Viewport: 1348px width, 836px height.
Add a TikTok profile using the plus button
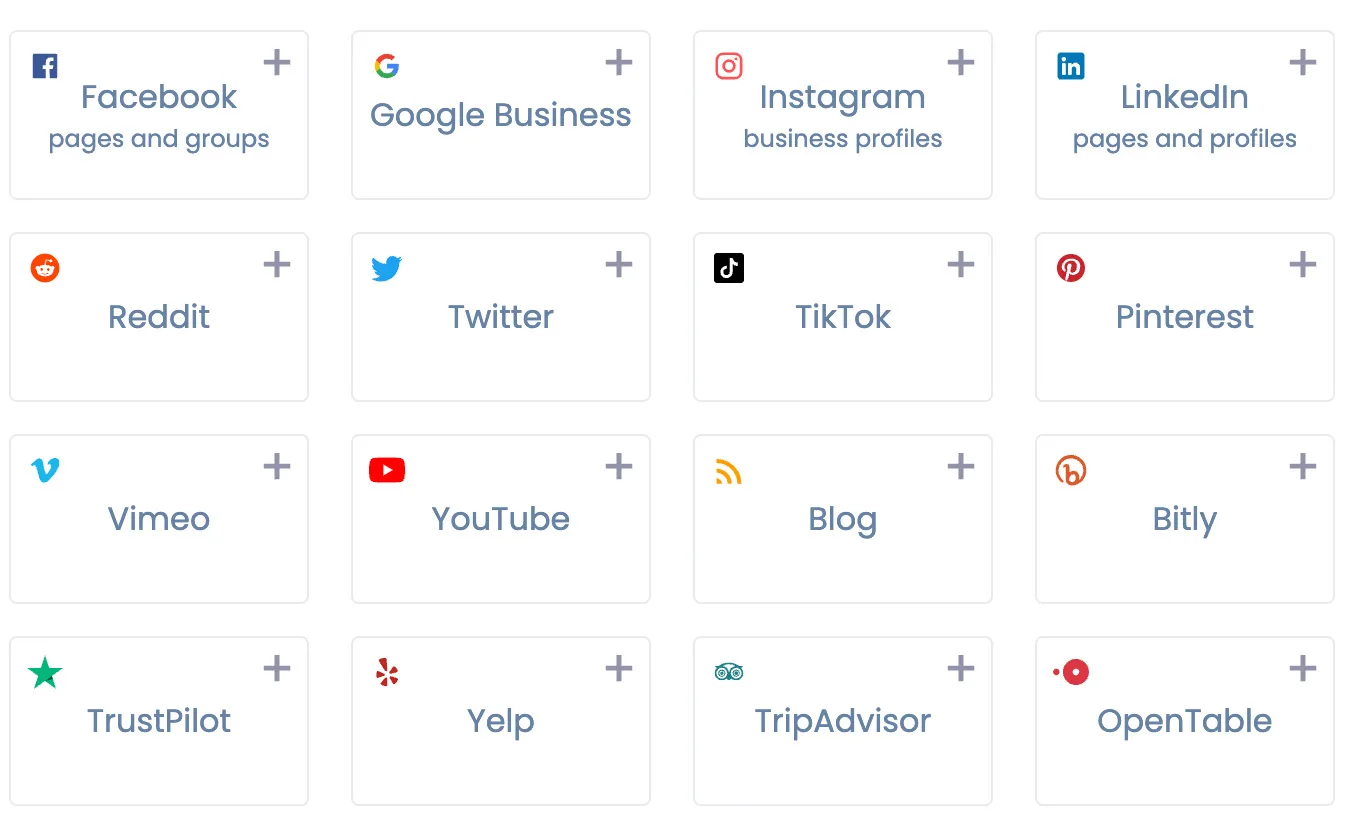pos(960,264)
